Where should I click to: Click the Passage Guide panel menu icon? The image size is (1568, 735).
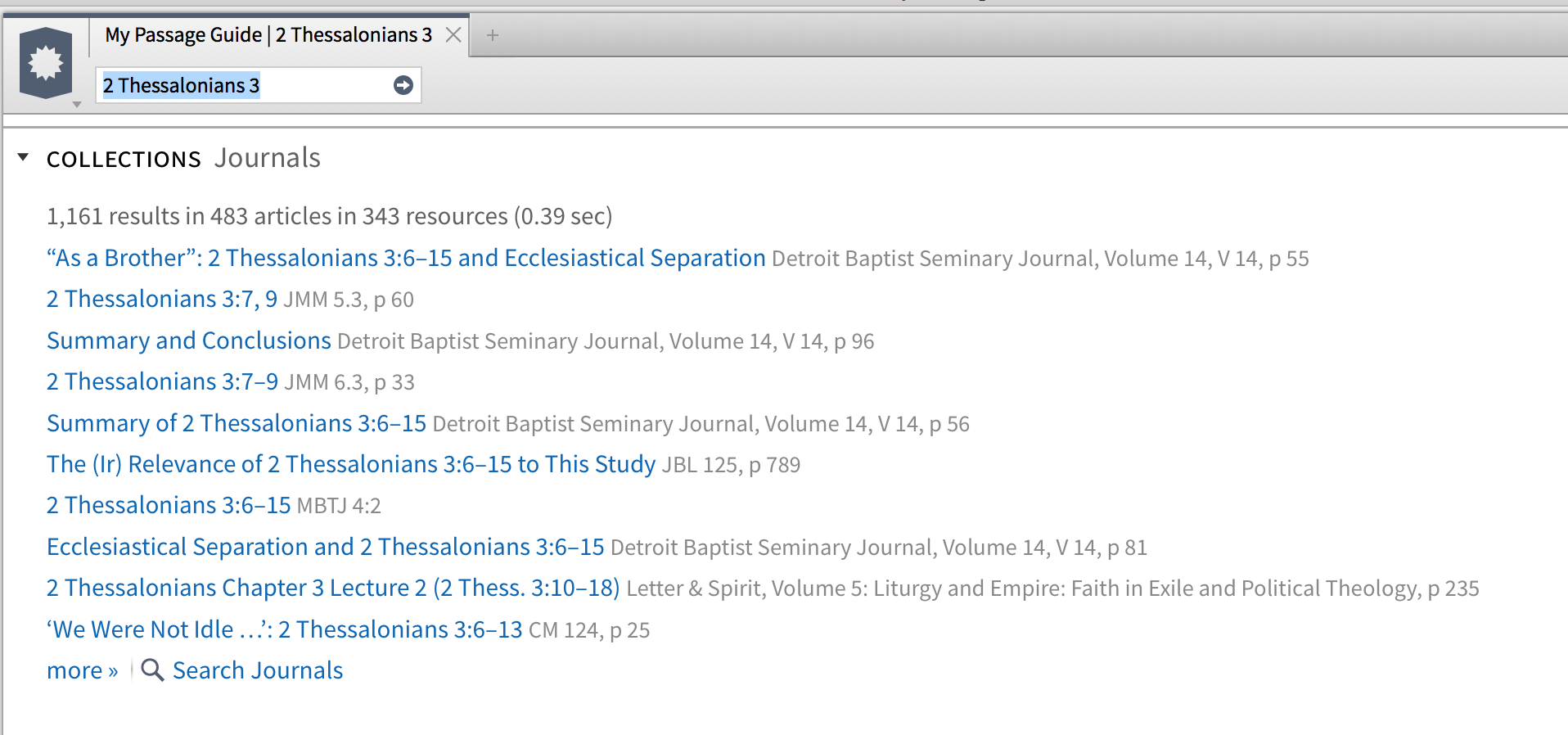tap(46, 64)
